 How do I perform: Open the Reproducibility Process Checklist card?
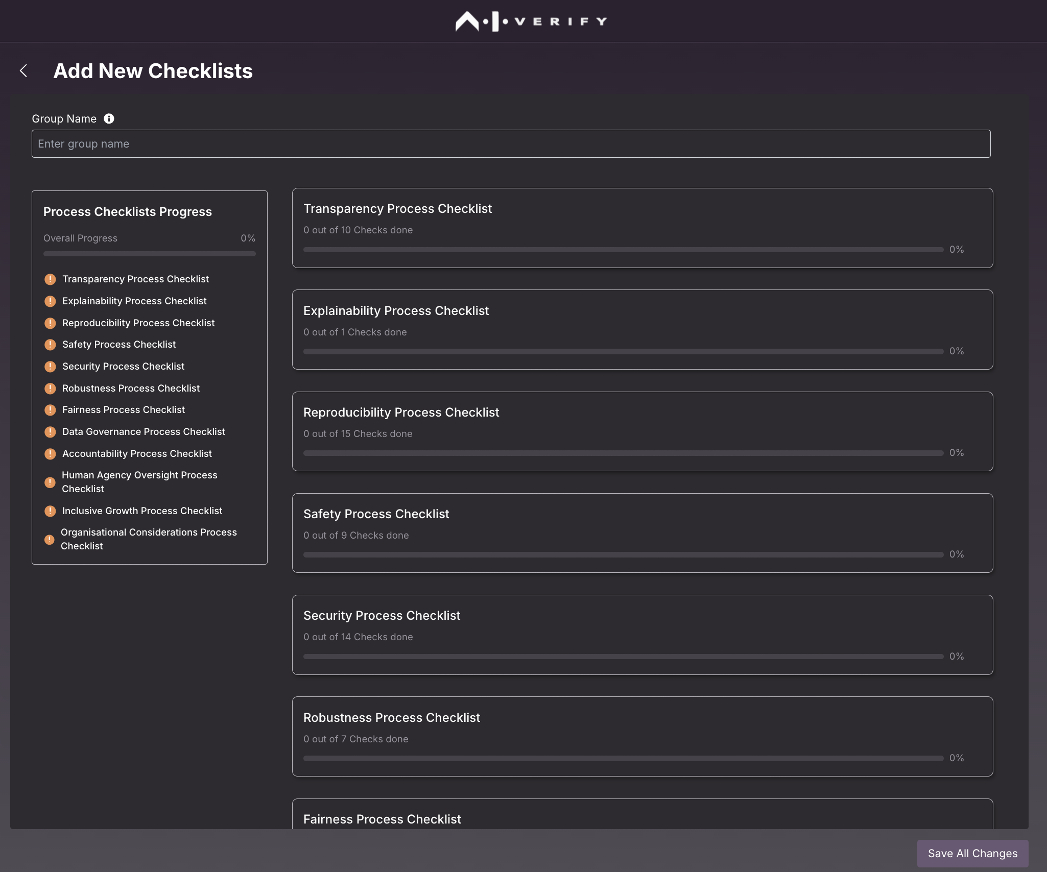[642, 431]
